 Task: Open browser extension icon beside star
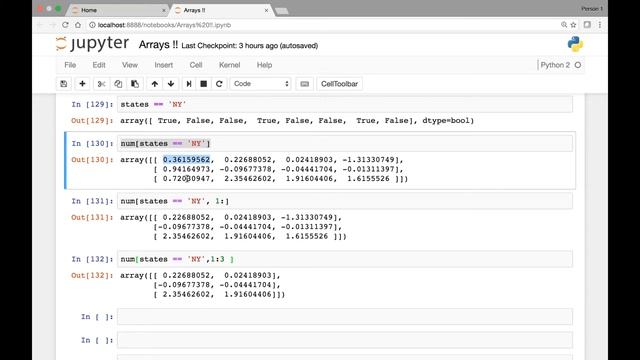coord(587,25)
